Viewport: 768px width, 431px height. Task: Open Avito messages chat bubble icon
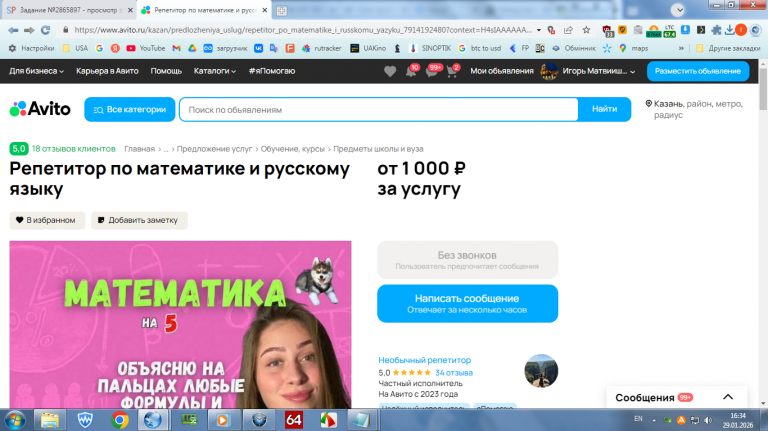[x=432, y=72]
